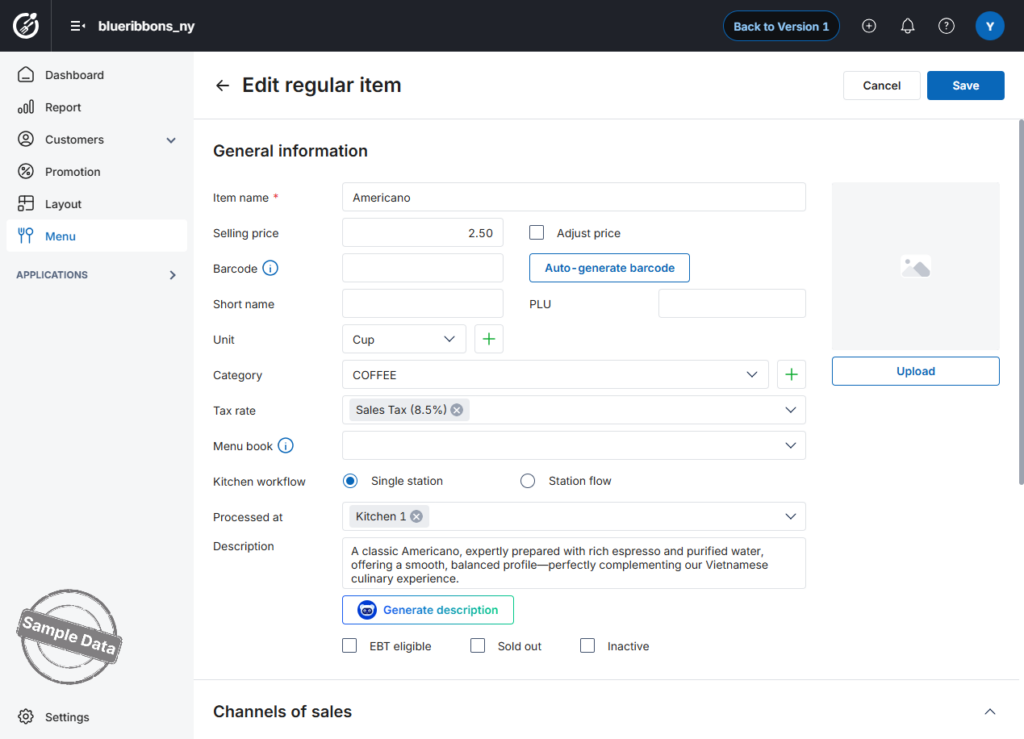Remove the Kitchen 1 tag
The height and width of the screenshot is (739, 1024).
417,516
